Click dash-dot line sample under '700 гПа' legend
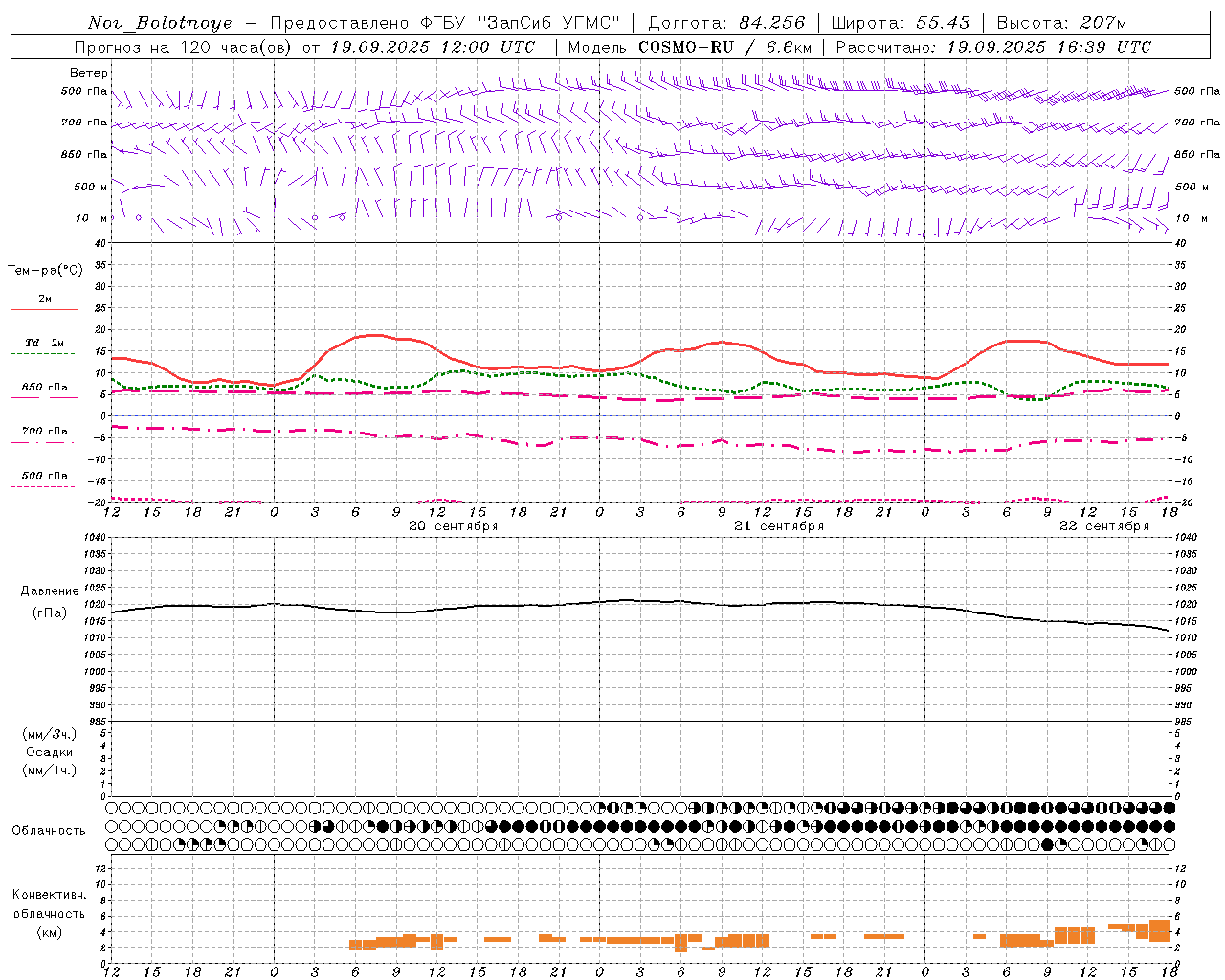 [44, 442]
